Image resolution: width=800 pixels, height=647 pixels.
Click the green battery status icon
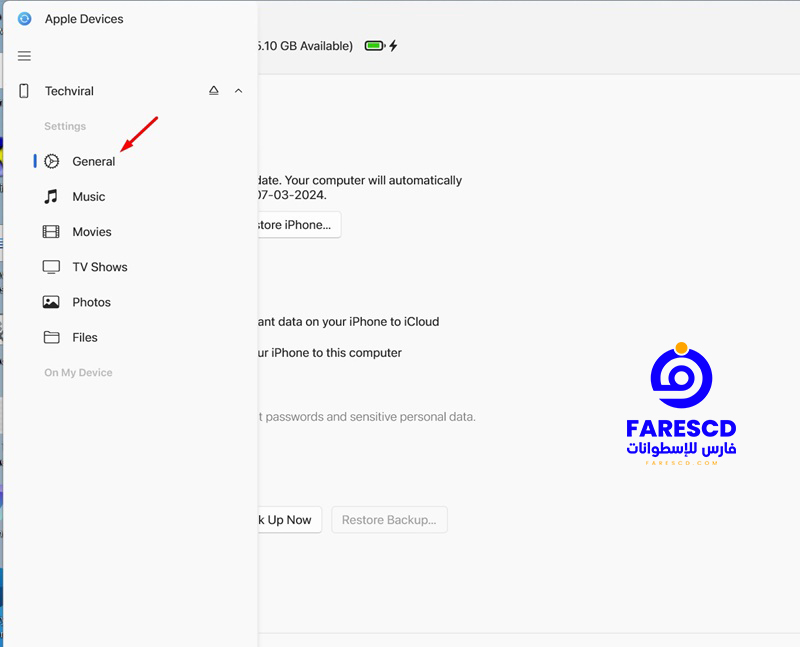coord(374,46)
